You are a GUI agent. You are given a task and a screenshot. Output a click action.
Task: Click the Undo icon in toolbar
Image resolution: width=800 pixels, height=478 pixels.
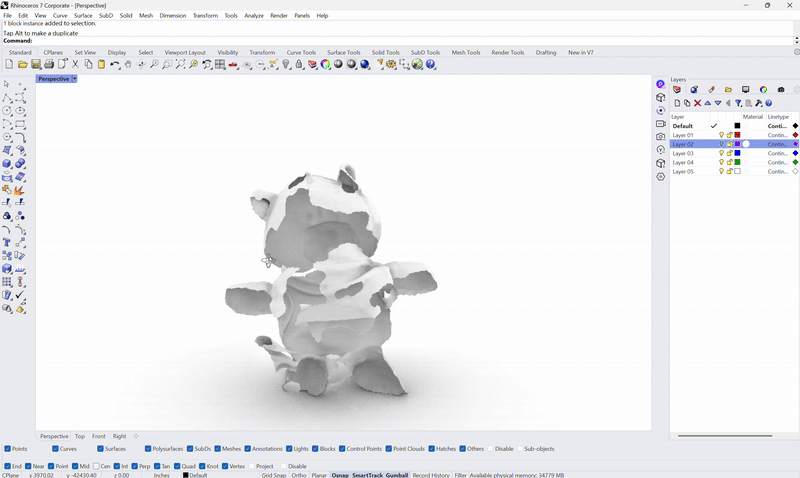click(115, 64)
